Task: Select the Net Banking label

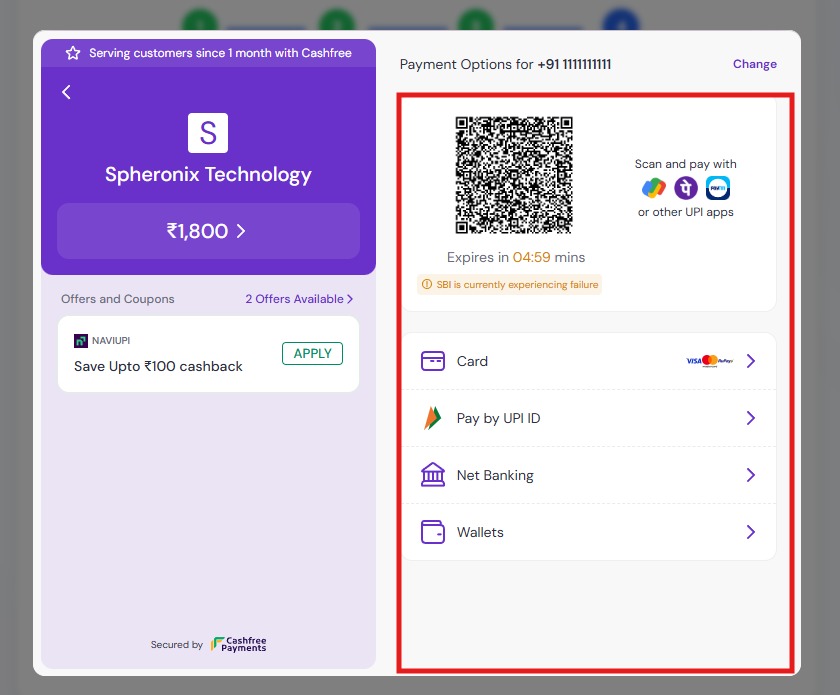Action: click(495, 475)
